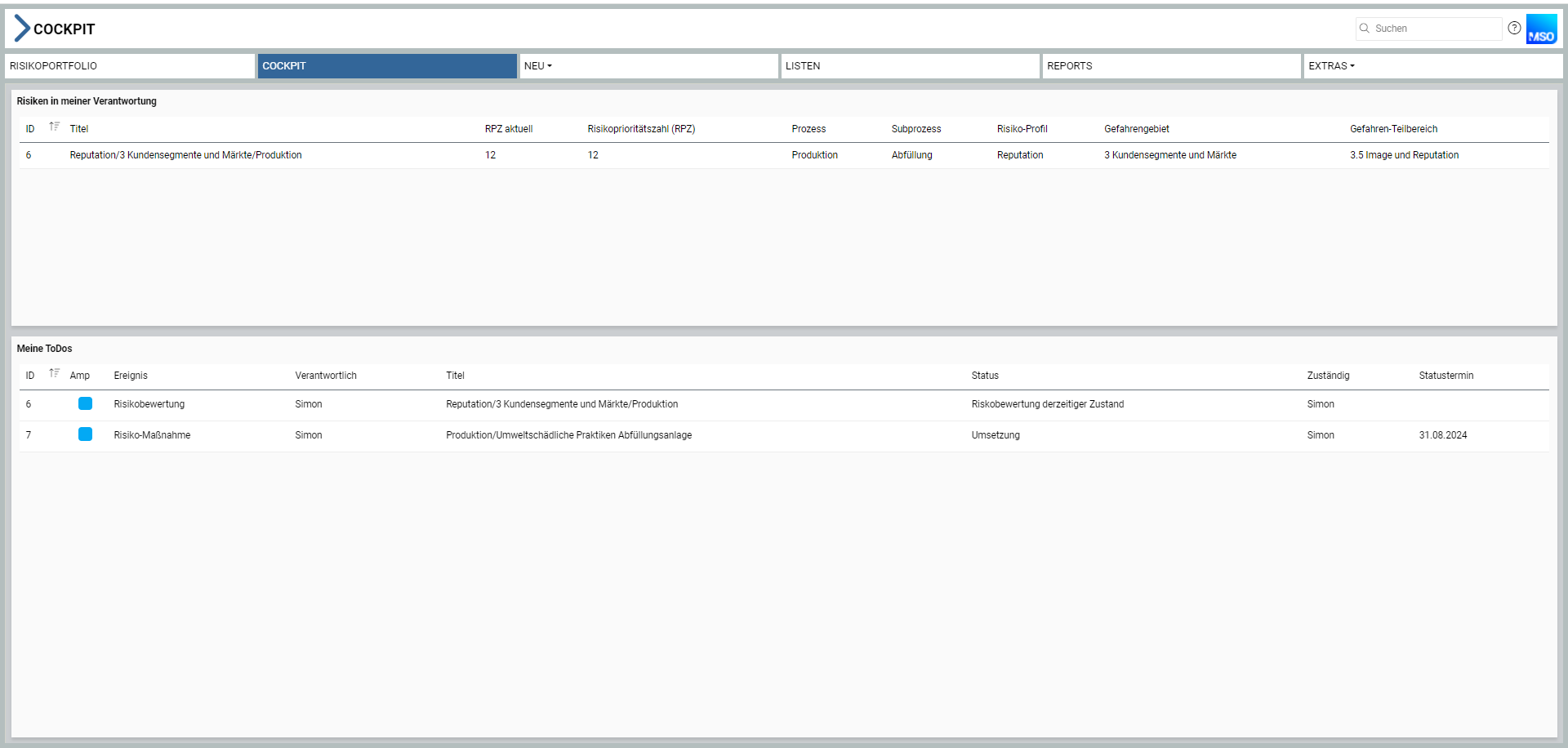Click the MSO logo icon
Viewport: 1568px width, 748px height.
1541,29
